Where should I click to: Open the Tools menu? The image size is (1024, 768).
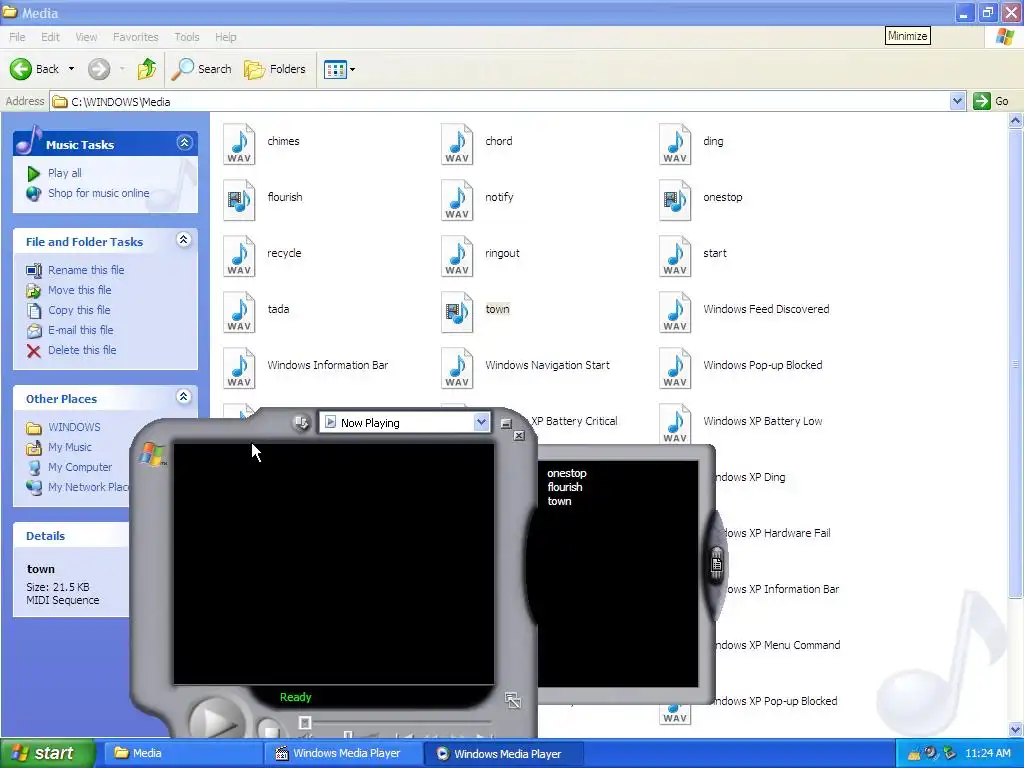click(187, 37)
